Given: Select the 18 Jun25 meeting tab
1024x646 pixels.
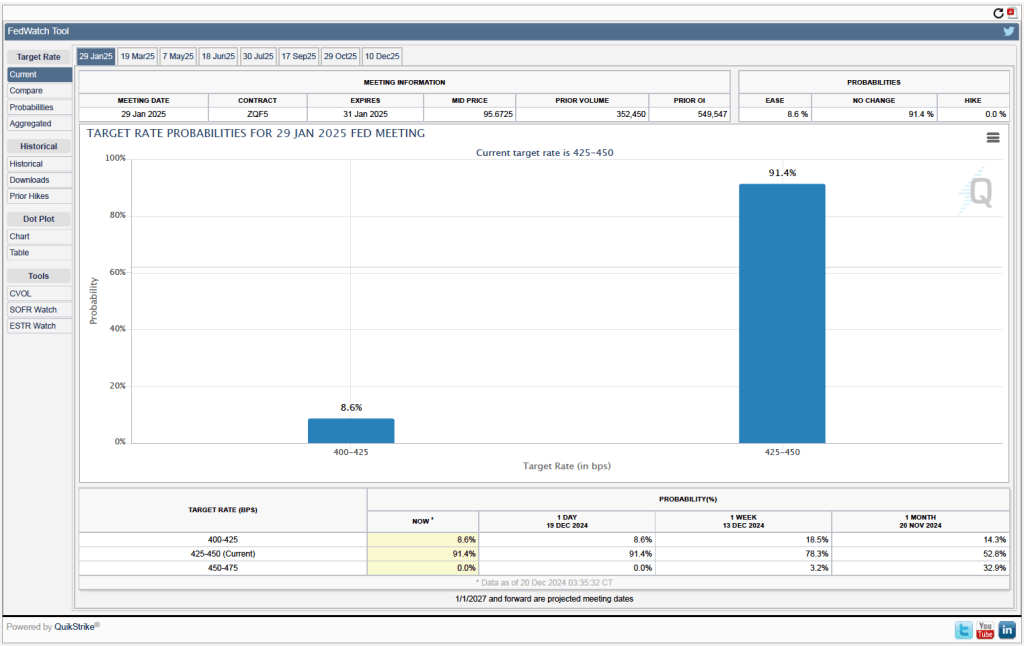Looking at the screenshot, I should 218,56.
